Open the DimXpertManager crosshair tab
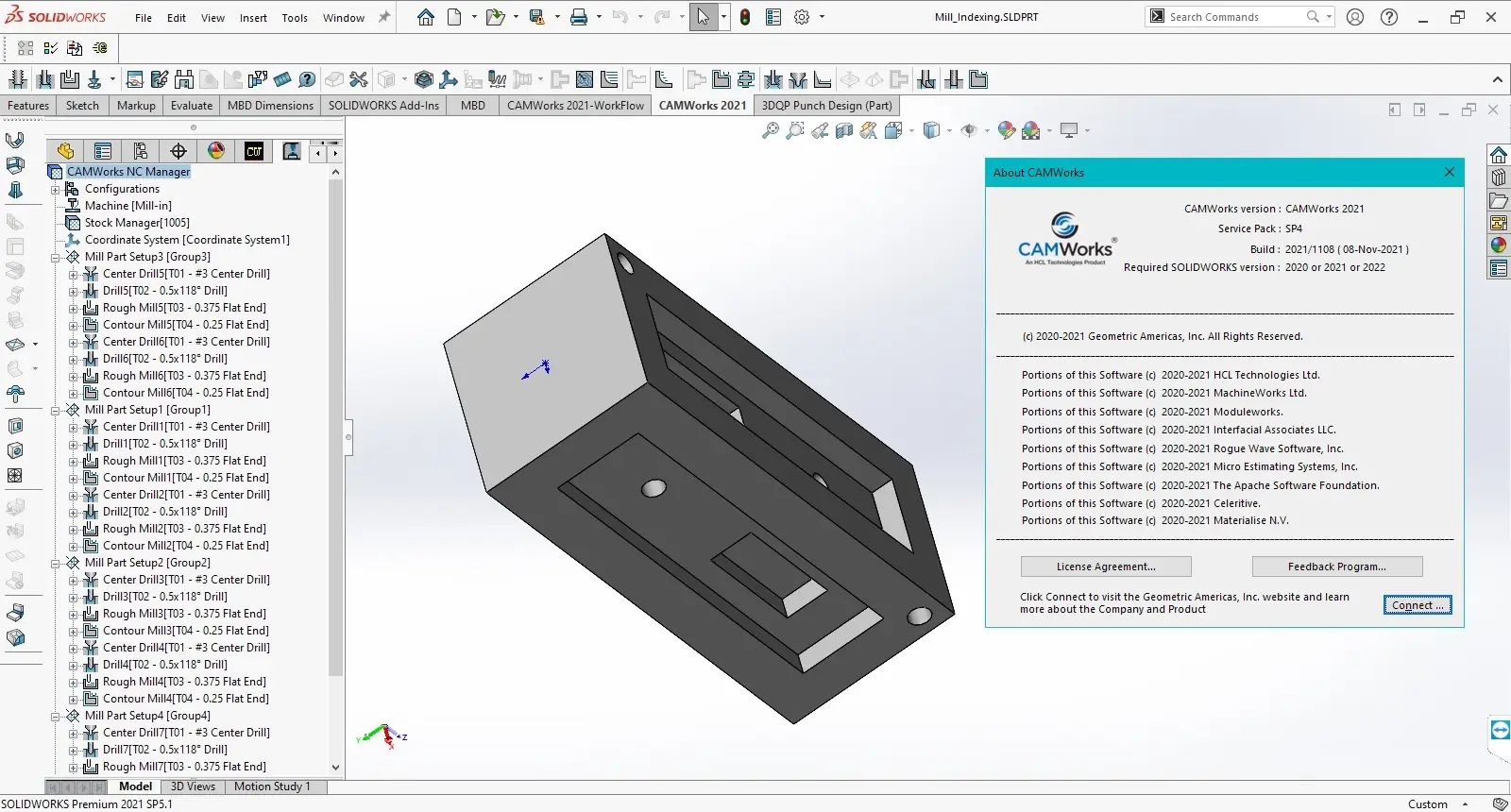This screenshot has height=812, width=1511. tap(178, 151)
